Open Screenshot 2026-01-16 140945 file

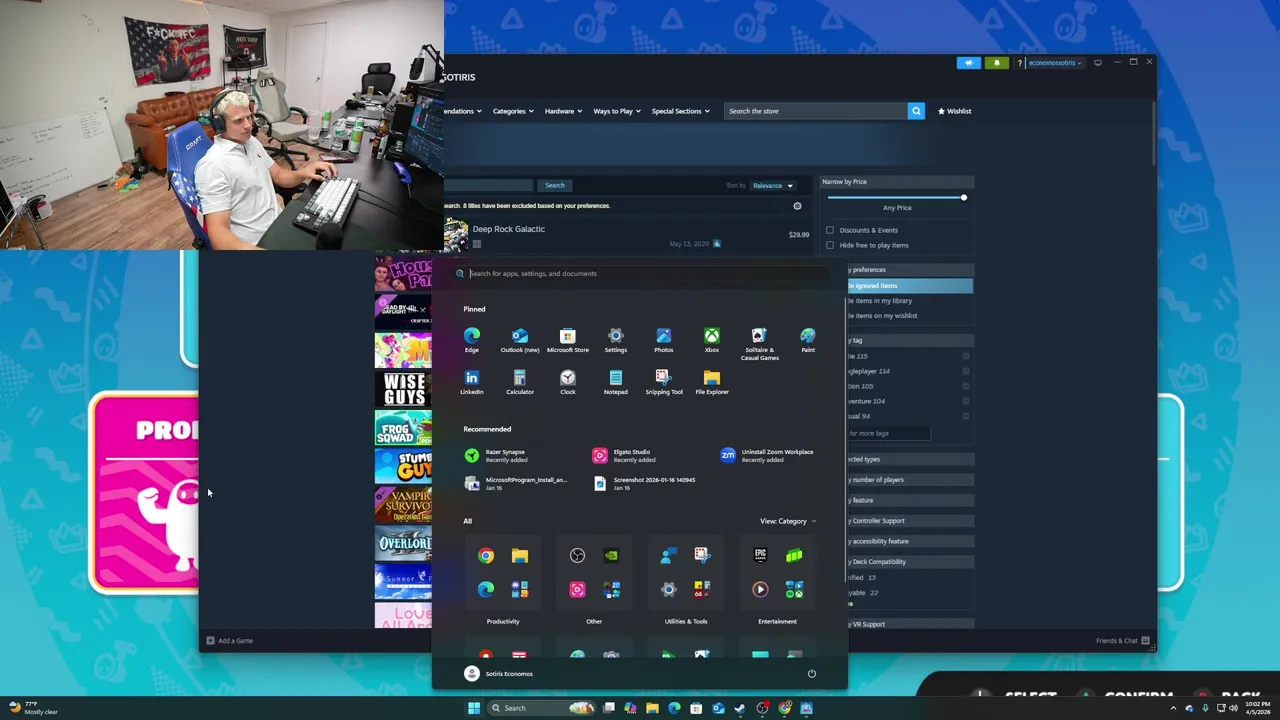(x=643, y=484)
